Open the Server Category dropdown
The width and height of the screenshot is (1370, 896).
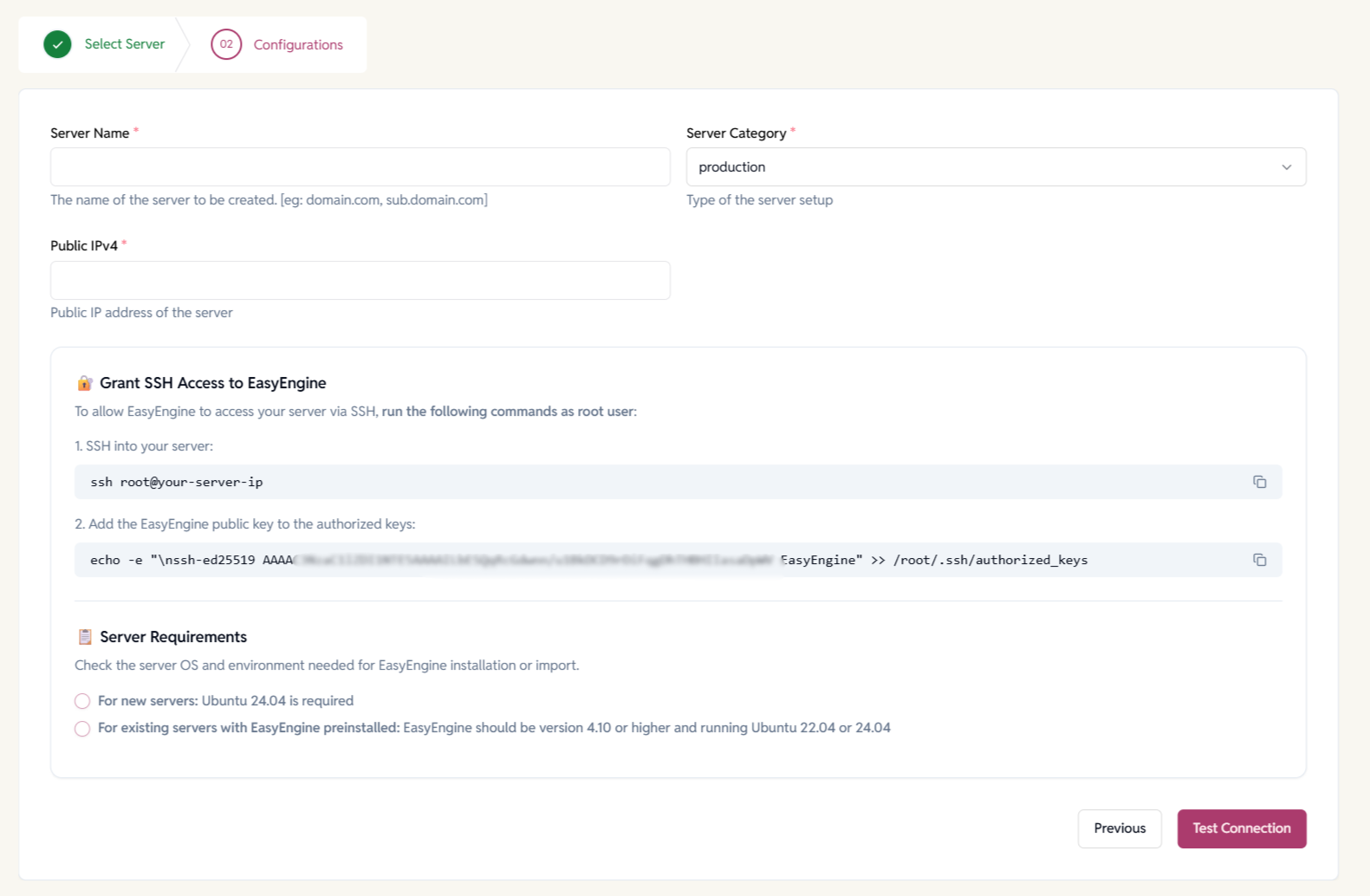[996, 166]
